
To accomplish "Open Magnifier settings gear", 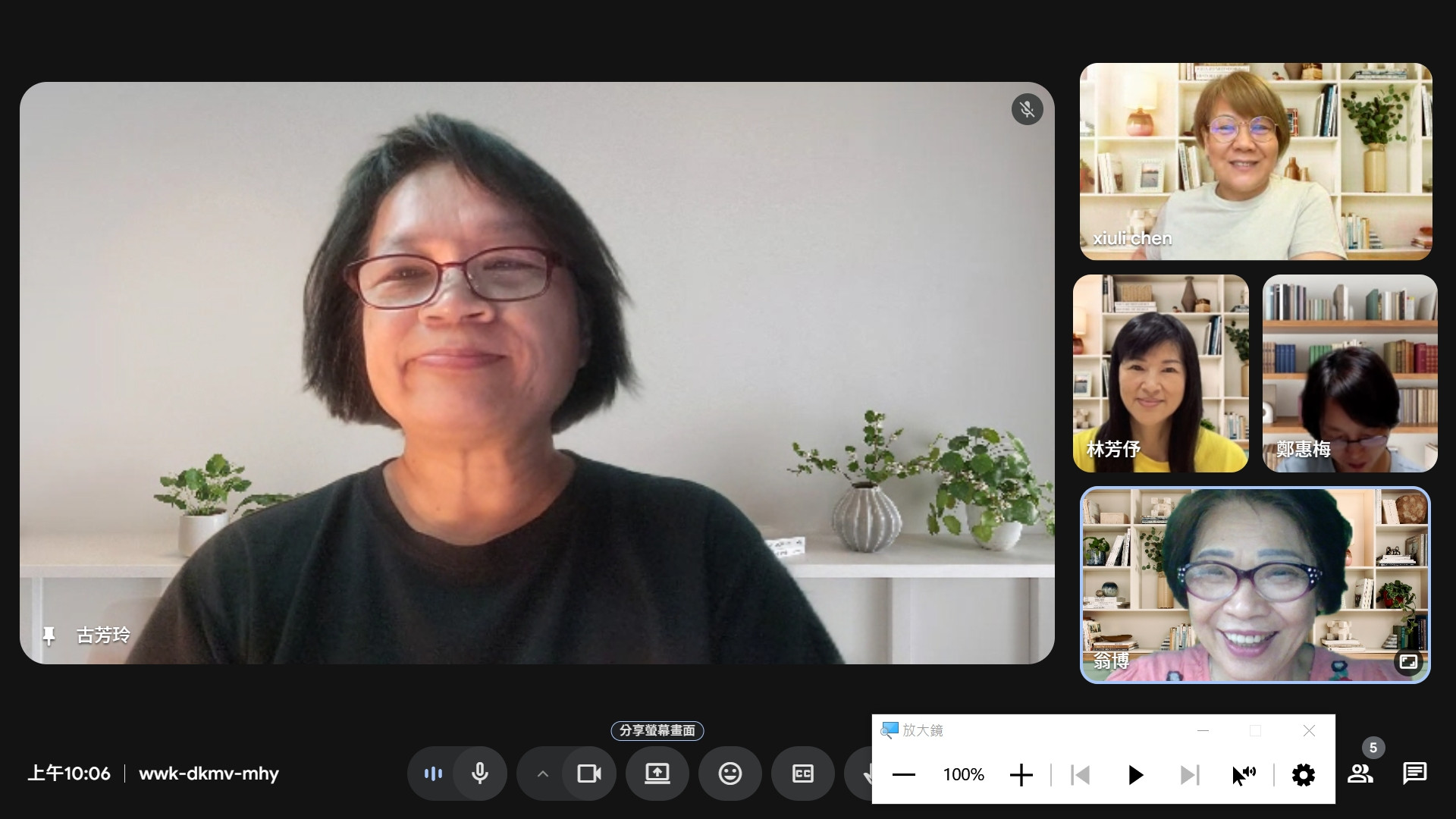I will (1303, 775).
